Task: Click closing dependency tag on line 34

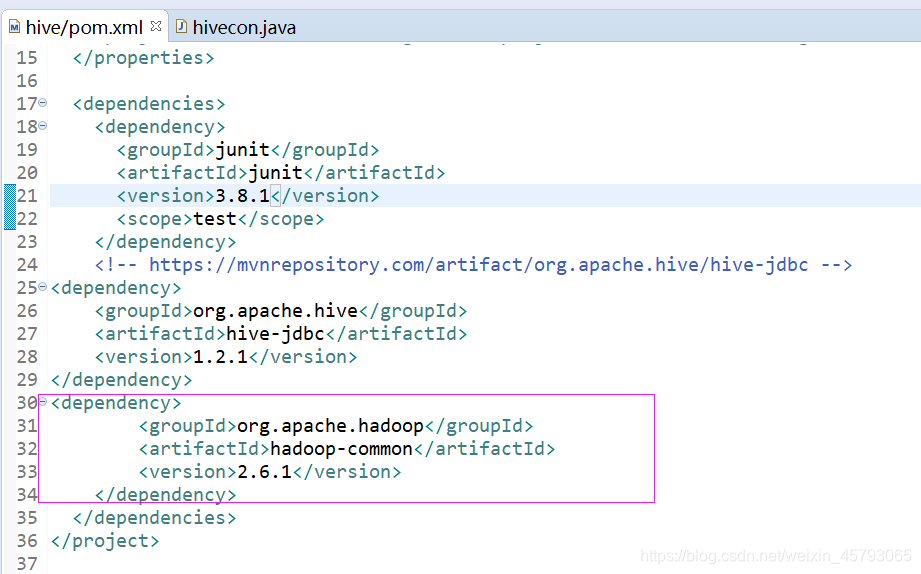Action: click(166, 494)
